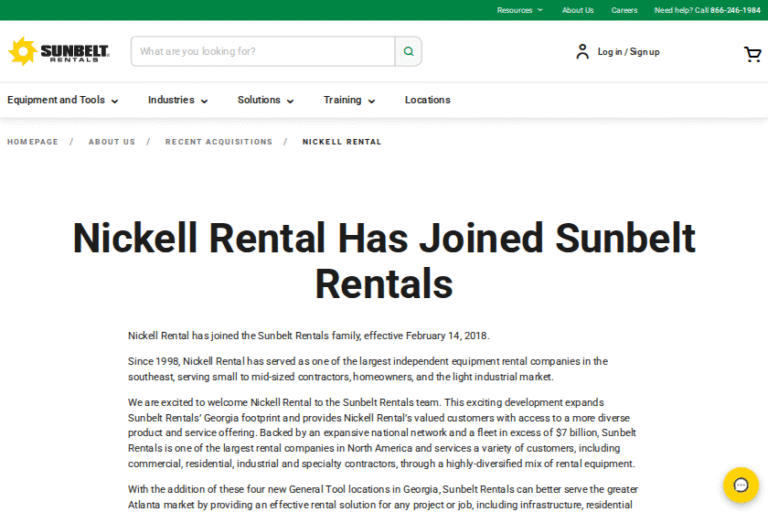Navigate to Recent Acquisitions breadcrumb
The width and height of the screenshot is (768, 512).
pyautogui.click(x=218, y=142)
